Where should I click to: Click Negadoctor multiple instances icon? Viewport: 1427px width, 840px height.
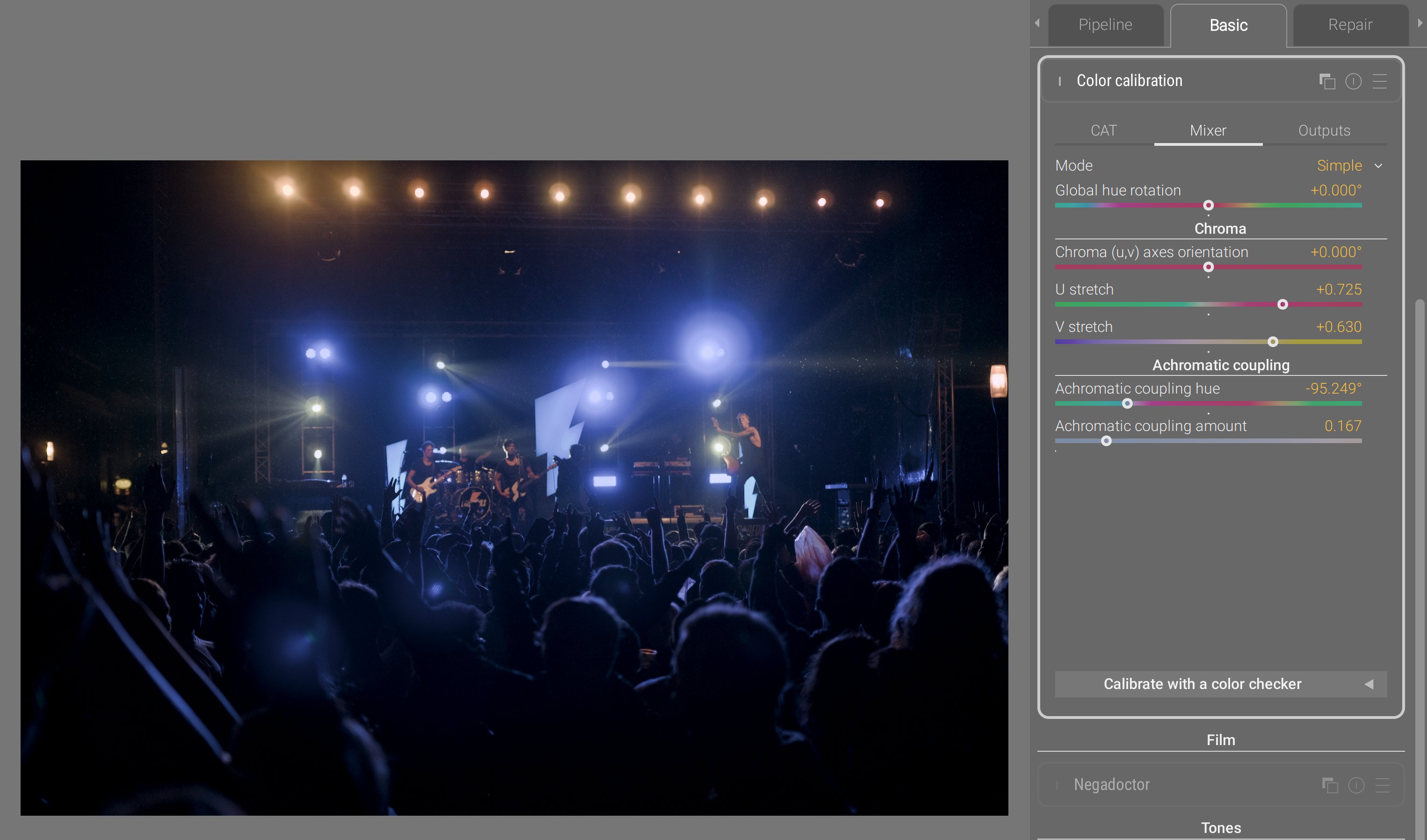point(1330,785)
